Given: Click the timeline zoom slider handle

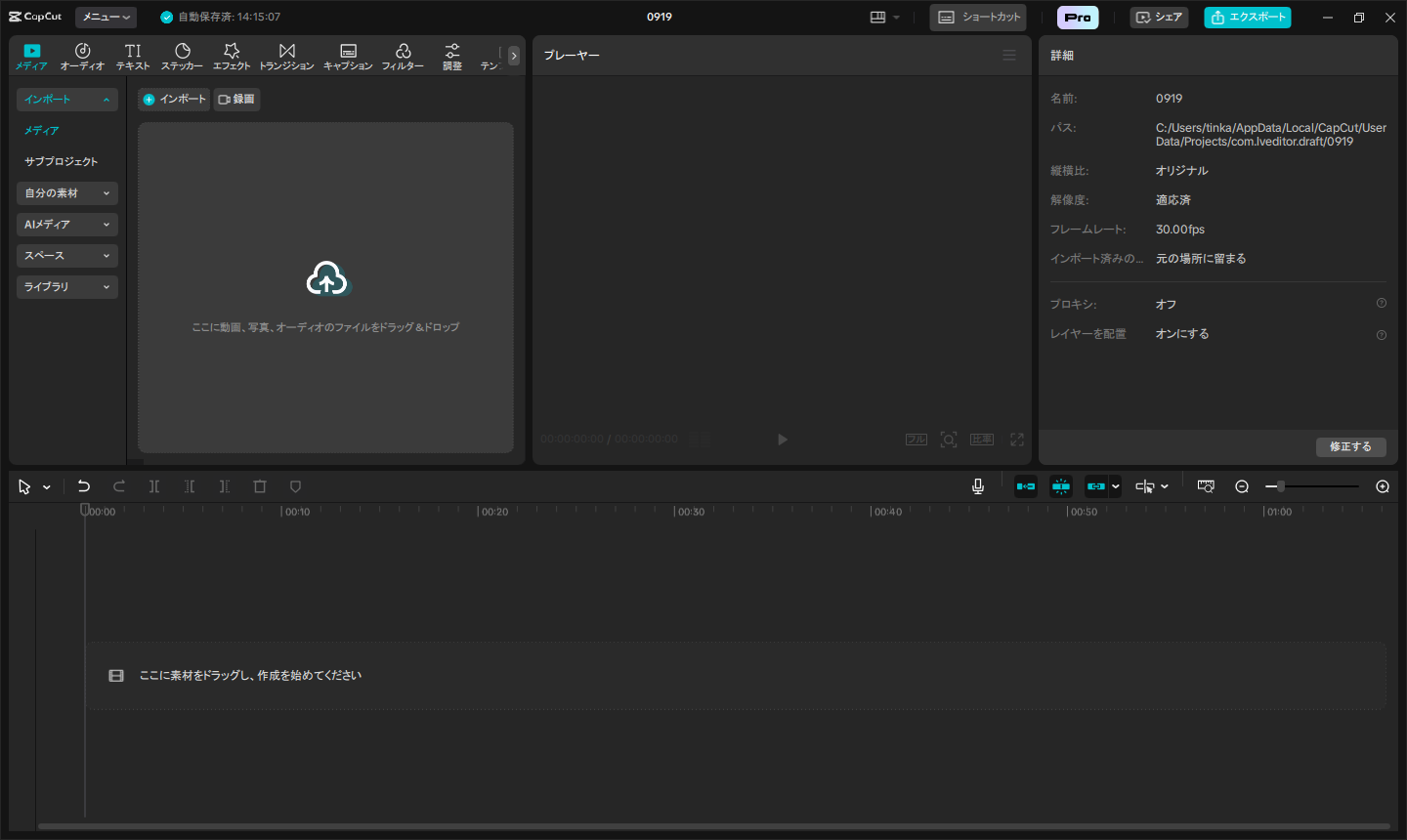Looking at the screenshot, I should pyautogui.click(x=1281, y=486).
